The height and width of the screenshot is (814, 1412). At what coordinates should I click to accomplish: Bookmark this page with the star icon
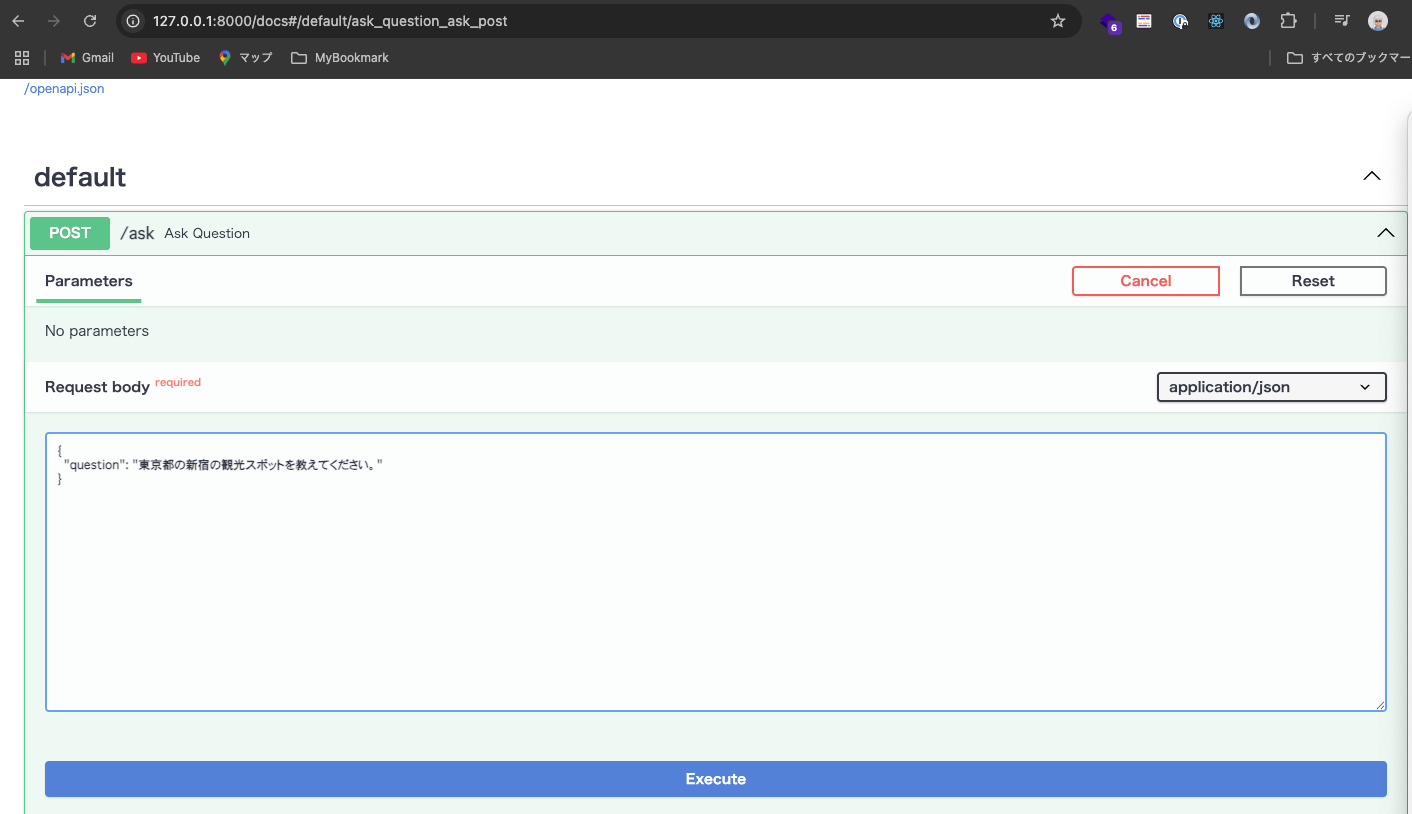point(1058,21)
